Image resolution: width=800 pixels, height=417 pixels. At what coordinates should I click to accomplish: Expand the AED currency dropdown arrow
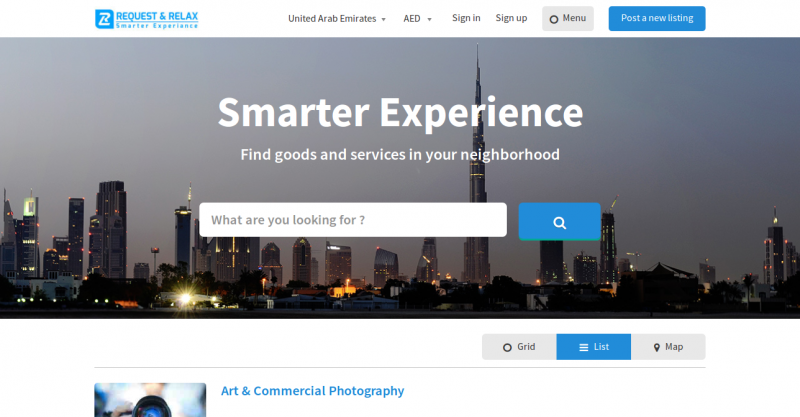point(430,19)
